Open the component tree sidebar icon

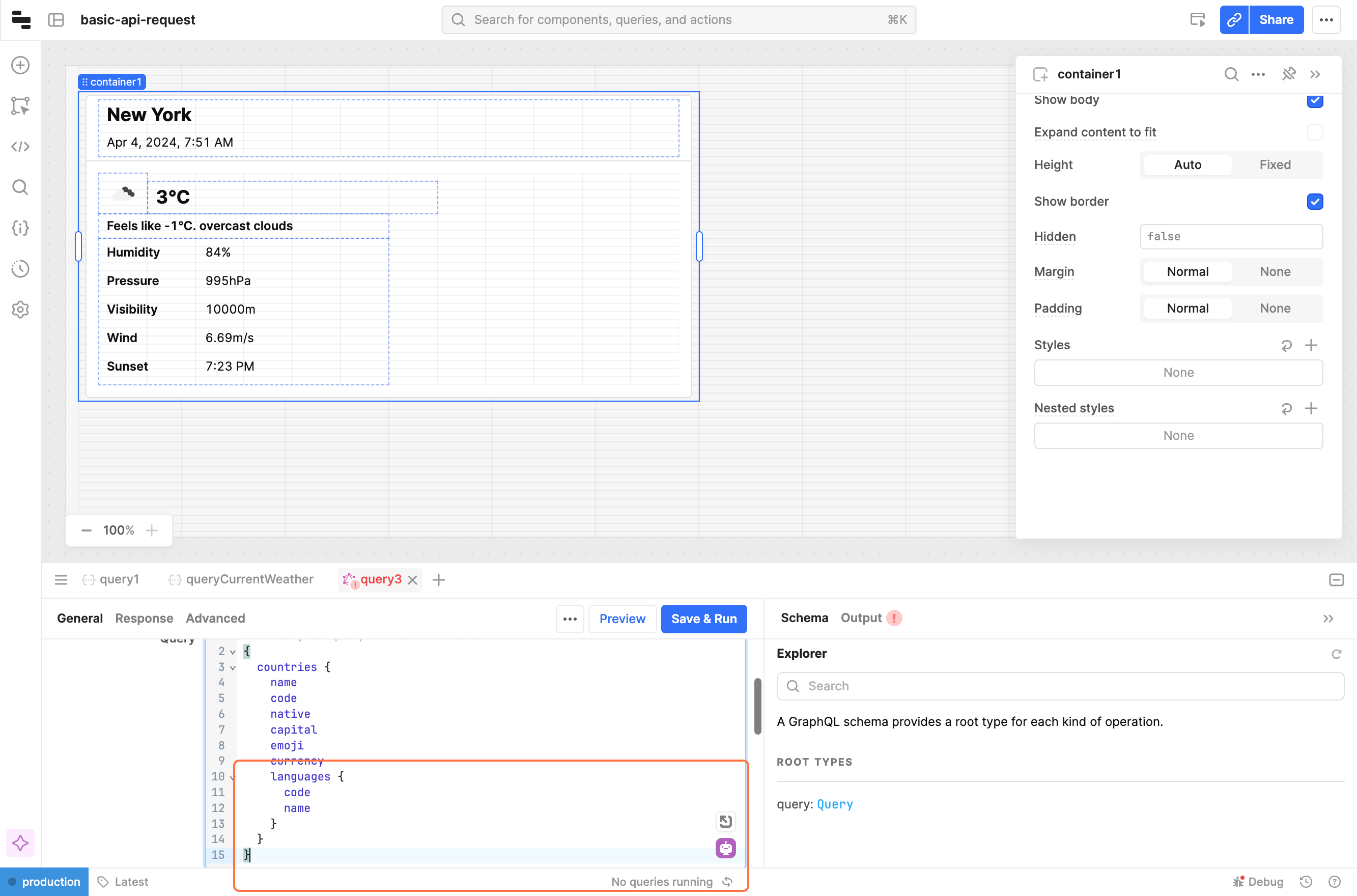[20, 106]
